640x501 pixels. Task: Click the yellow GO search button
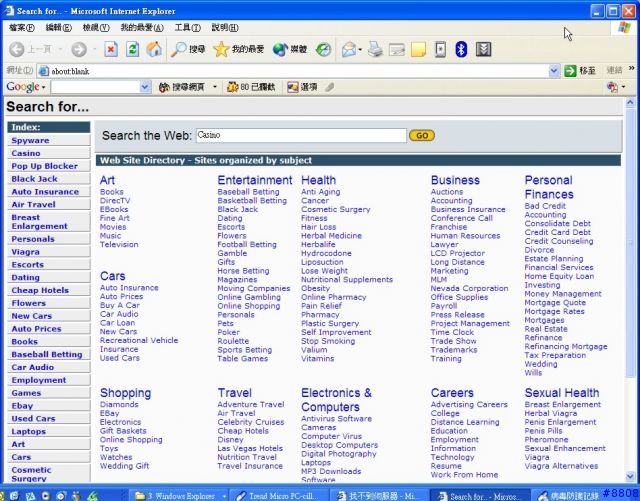pos(422,136)
